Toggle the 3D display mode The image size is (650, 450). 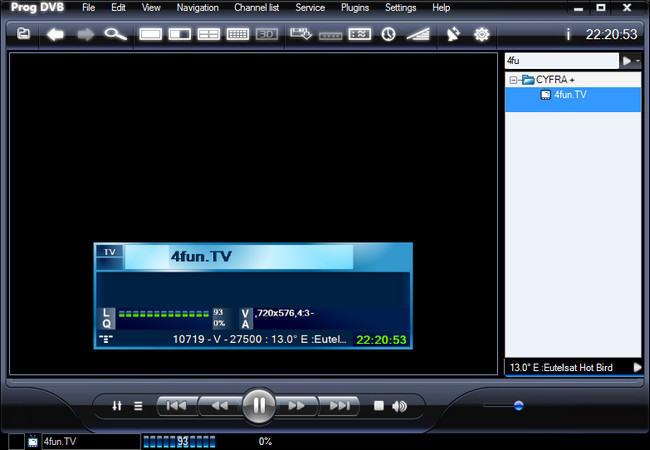267,34
